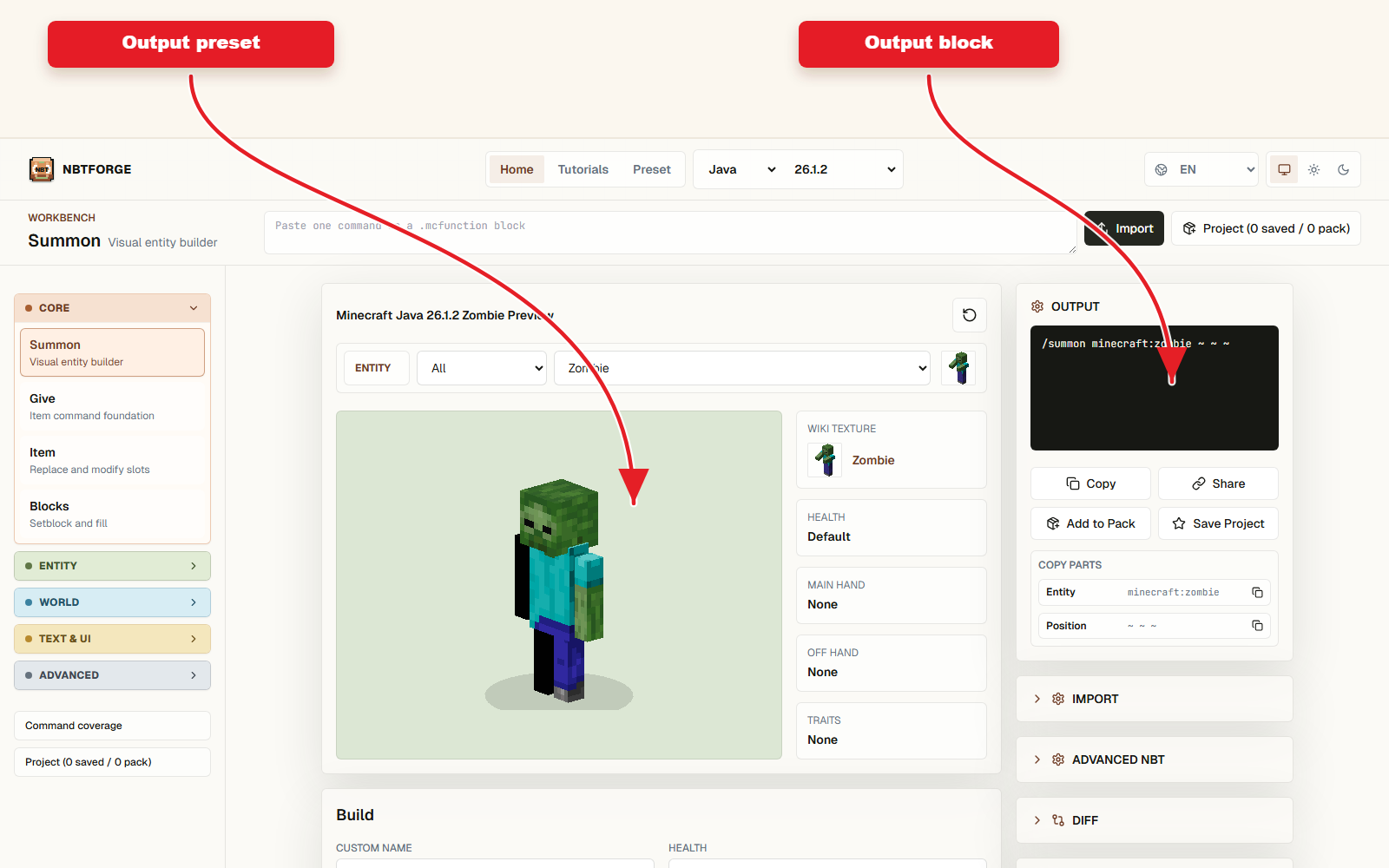Open the 26.1.2 version dropdown
Screen dimensions: 1389x868
pyautogui.click(x=843, y=169)
